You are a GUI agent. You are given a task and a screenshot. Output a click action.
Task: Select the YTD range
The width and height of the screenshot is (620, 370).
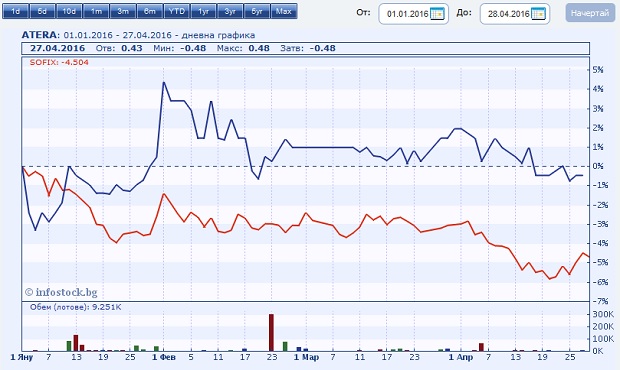click(177, 11)
